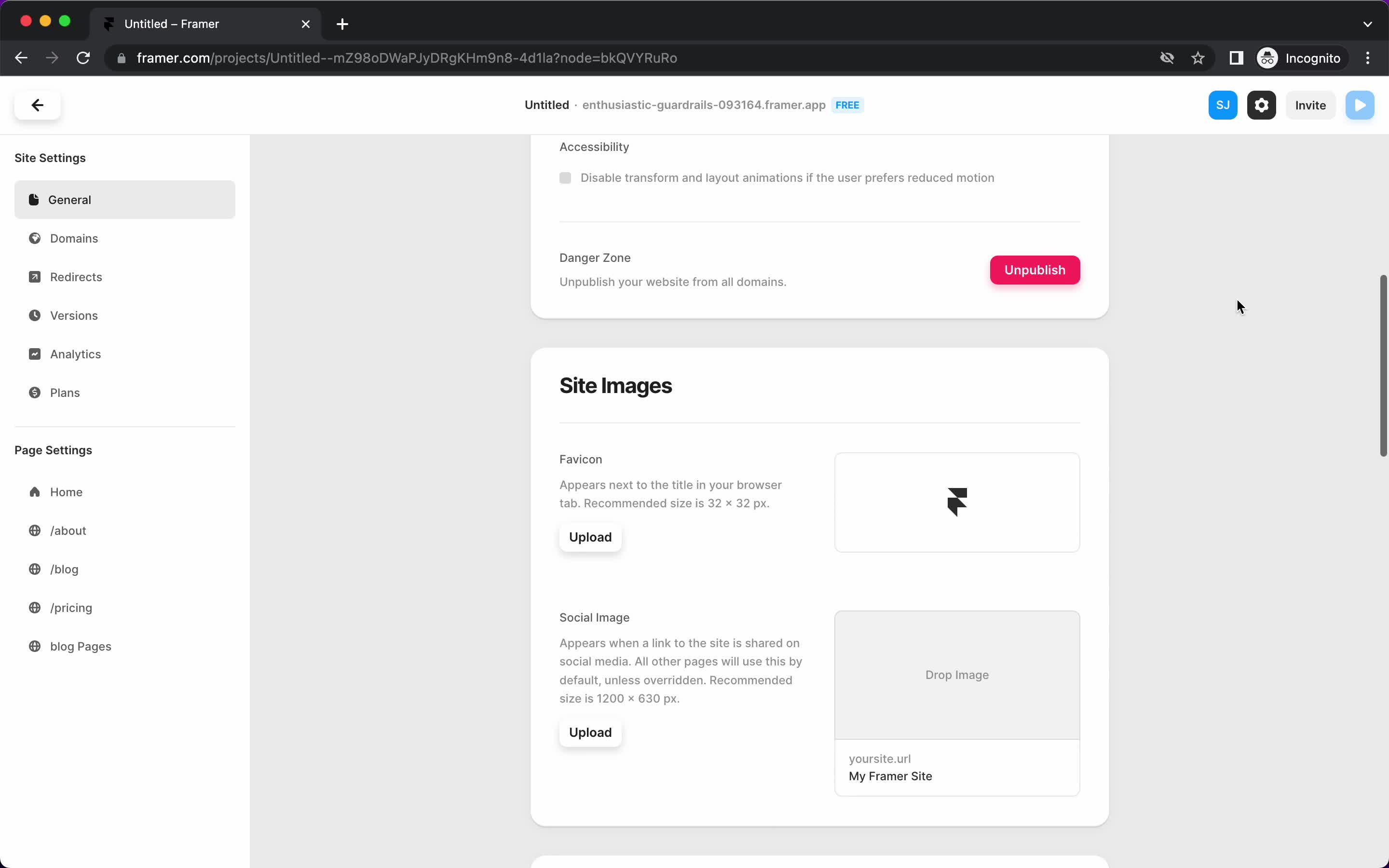Click the back arrow navigation icon
Screen dimensions: 1389x868
coord(37,105)
